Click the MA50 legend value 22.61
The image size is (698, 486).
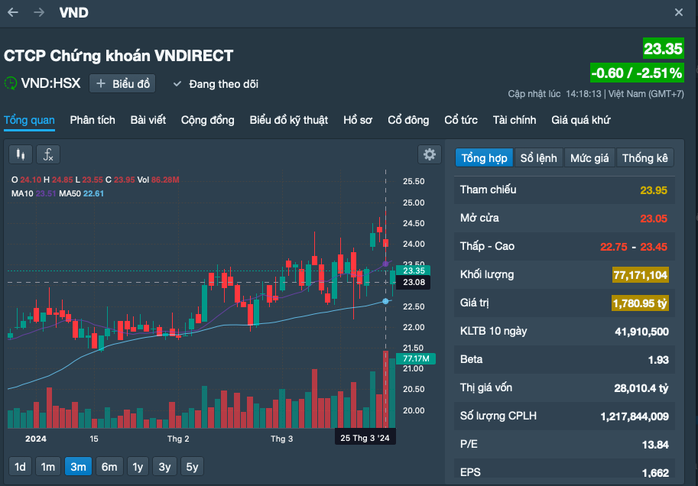(x=93, y=194)
